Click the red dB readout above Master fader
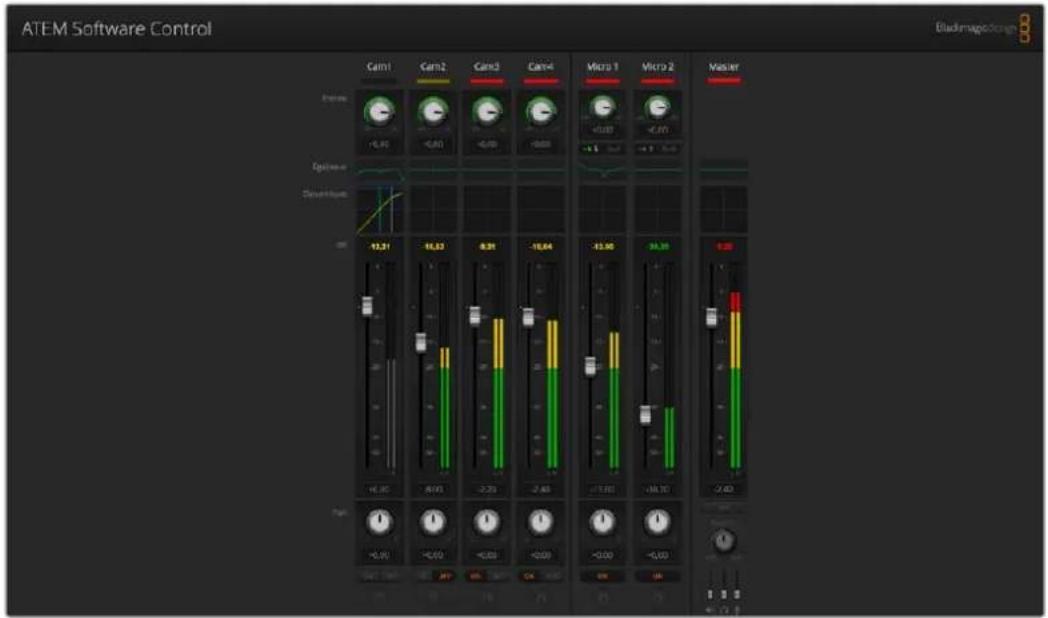Viewport: 1048px width, 618px height. pyautogui.click(x=724, y=247)
